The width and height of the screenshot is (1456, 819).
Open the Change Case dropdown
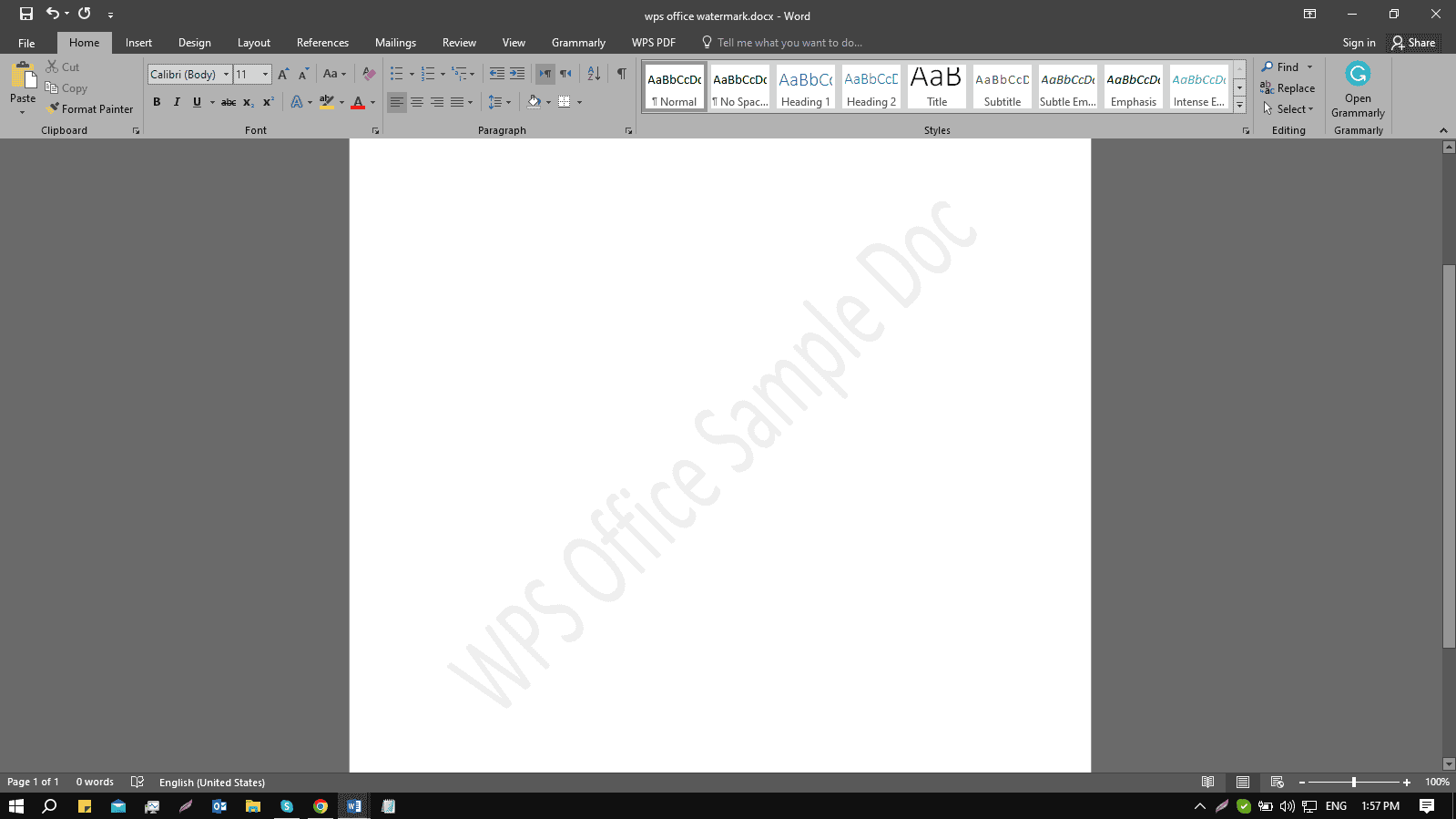[x=334, y=75]
